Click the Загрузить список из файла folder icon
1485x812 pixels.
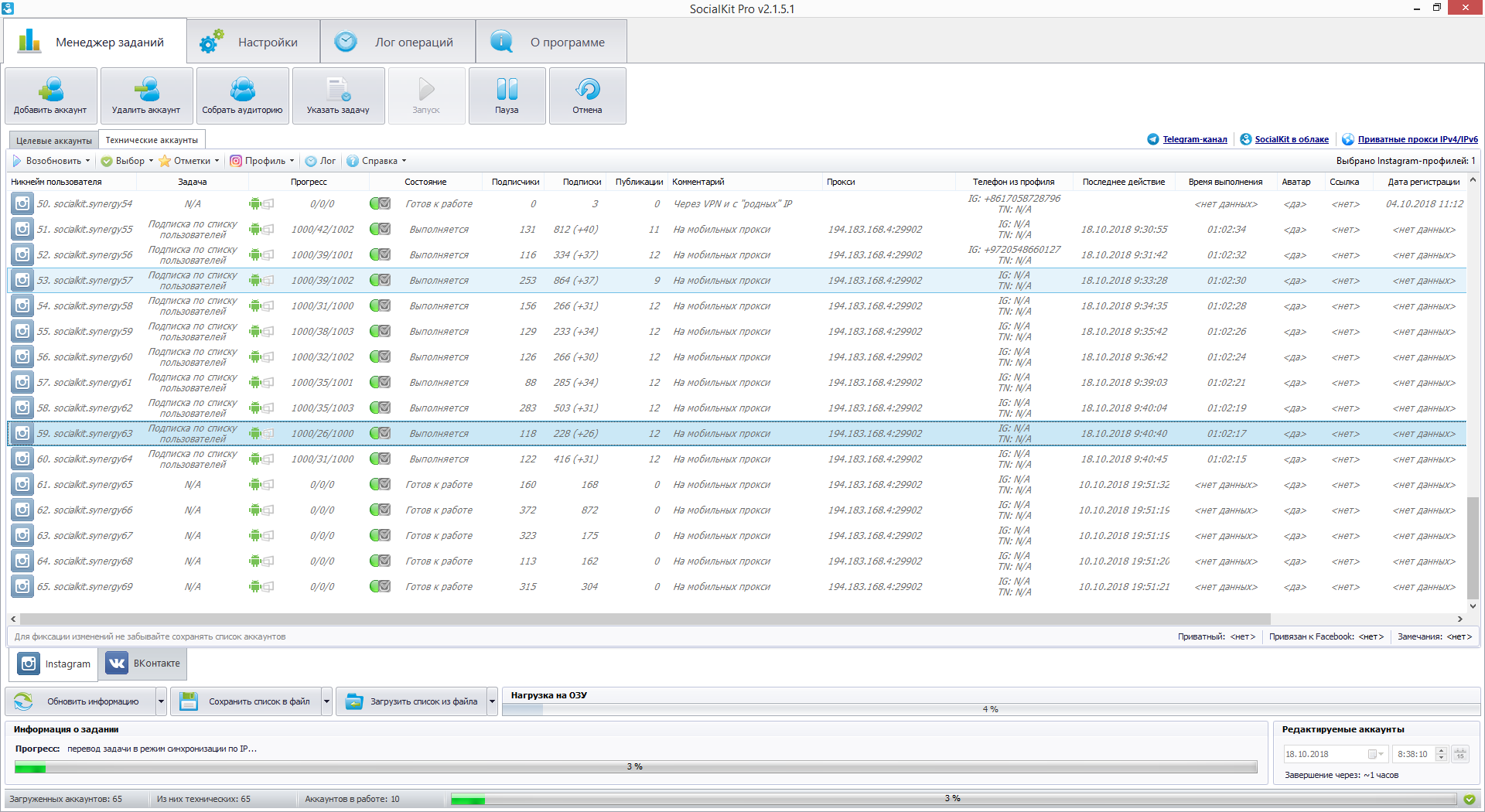click(354, 701)
